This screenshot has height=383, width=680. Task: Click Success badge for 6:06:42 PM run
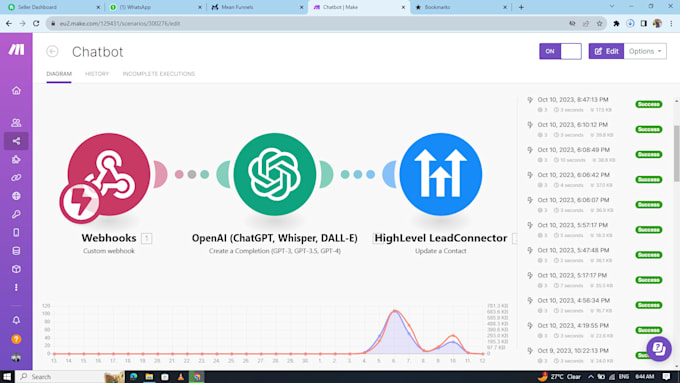coord(649,180)
